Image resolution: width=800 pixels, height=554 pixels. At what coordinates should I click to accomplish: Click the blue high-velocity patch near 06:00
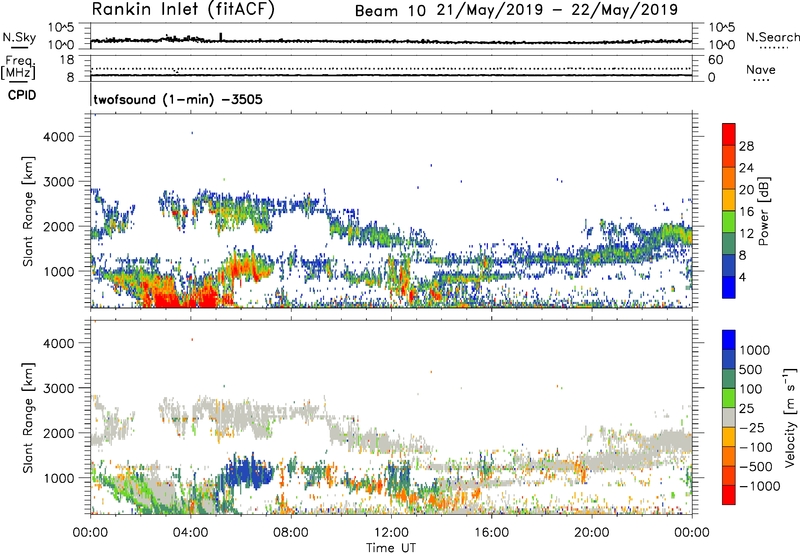tap(247, 473)
